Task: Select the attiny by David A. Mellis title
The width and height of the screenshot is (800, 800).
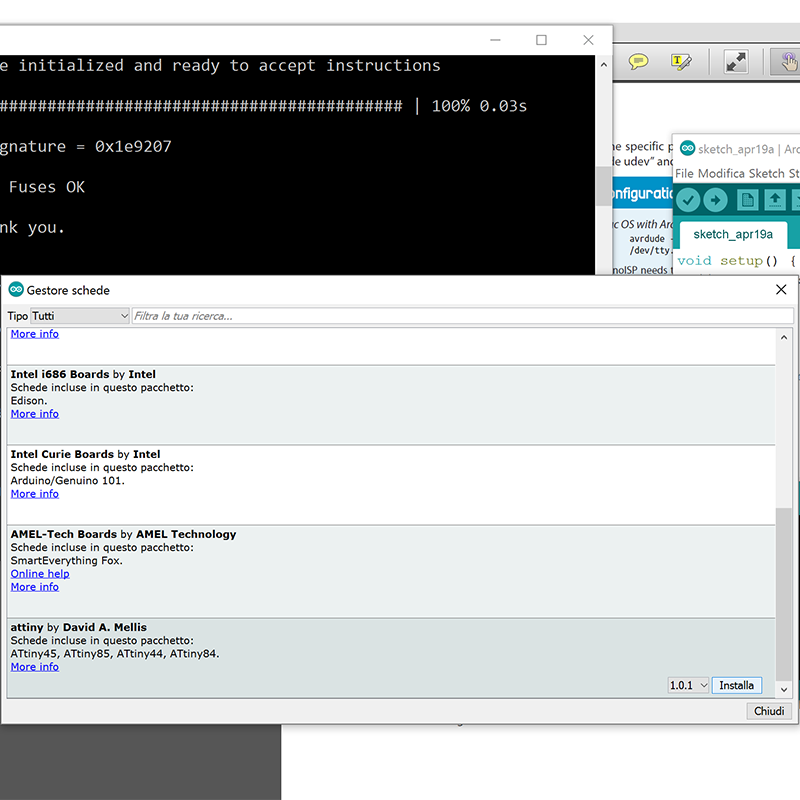Action: coord(79,627)
